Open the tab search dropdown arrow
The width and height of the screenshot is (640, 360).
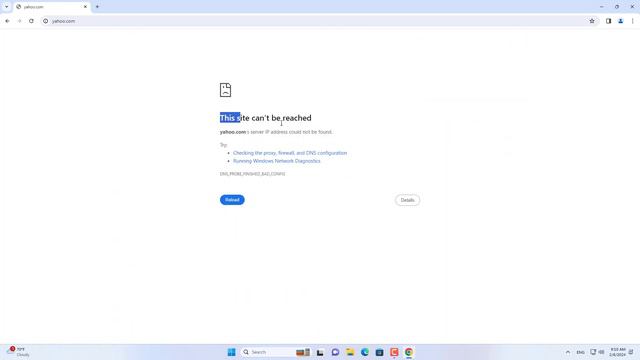pos(7,7)
